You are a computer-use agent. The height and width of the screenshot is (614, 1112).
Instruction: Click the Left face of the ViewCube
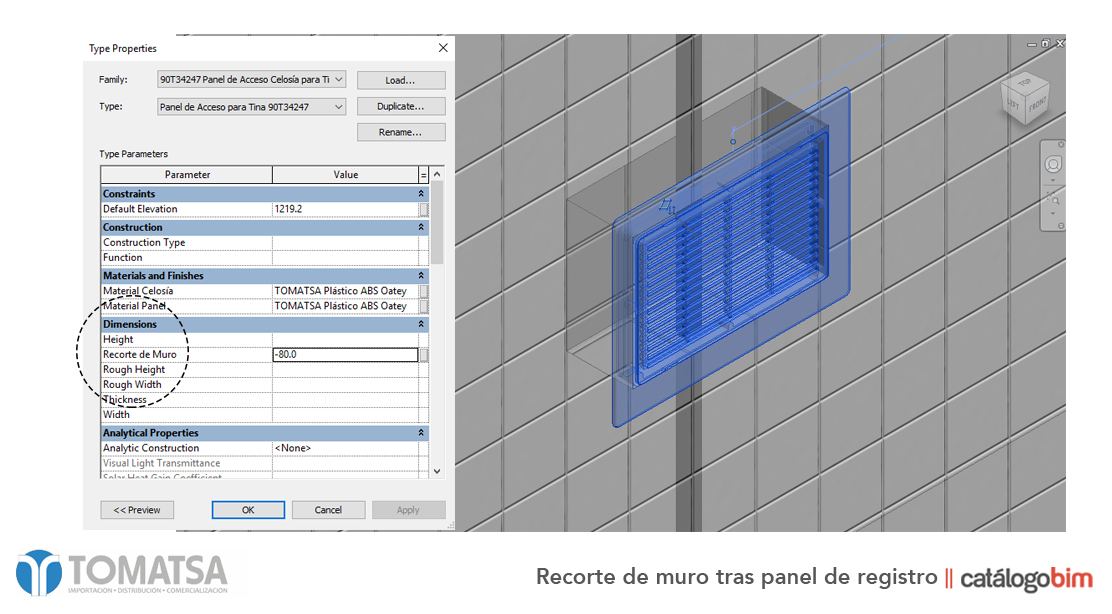coord(1012,103)
